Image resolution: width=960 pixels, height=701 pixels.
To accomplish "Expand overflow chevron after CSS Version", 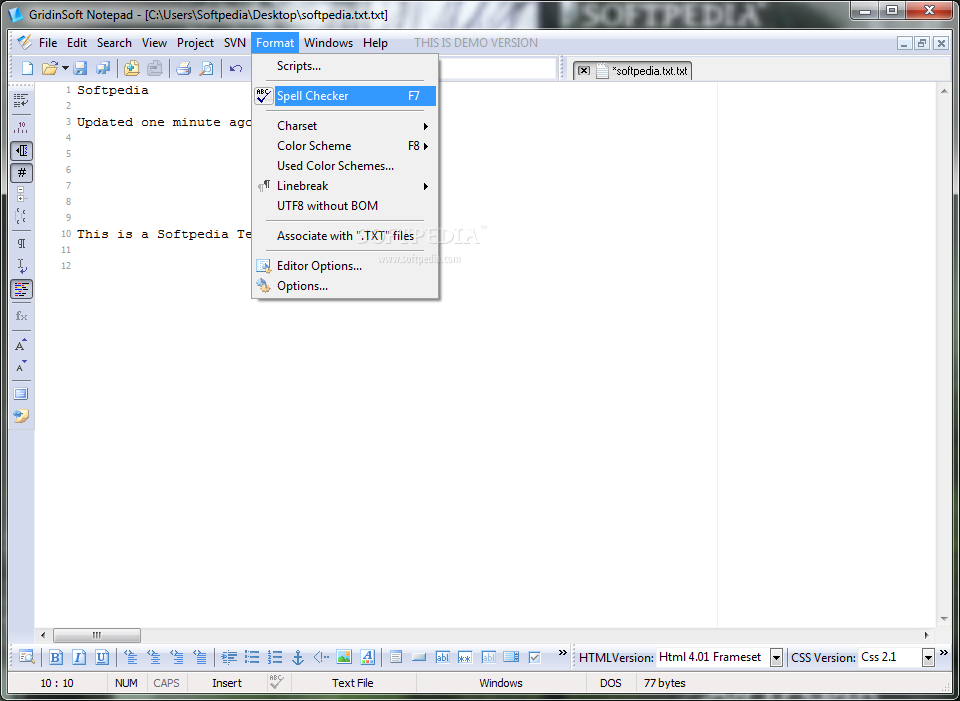I will click(943, 653).
